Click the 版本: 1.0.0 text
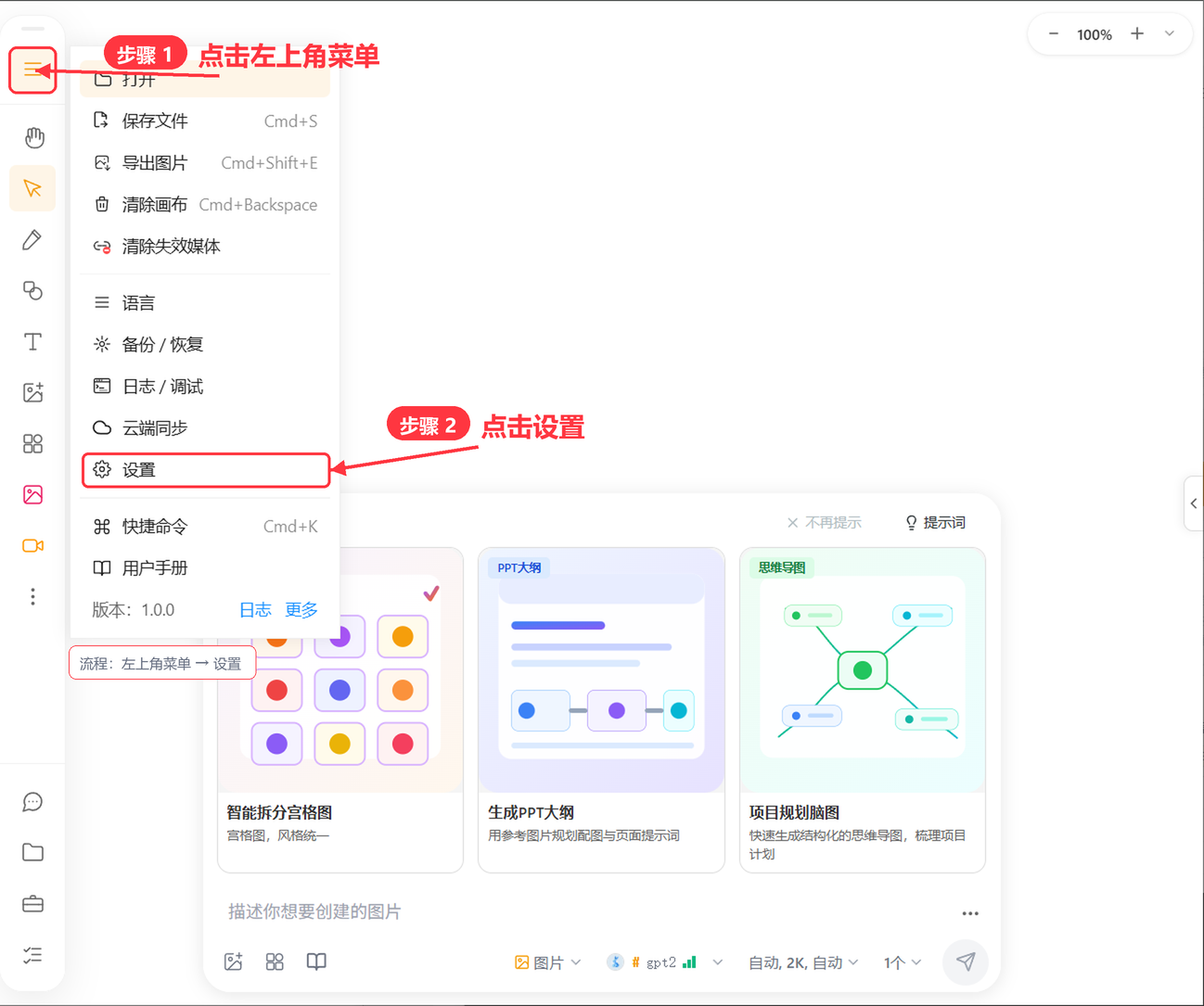This screenshot has width=1204, height=1006. coord(133,610)
